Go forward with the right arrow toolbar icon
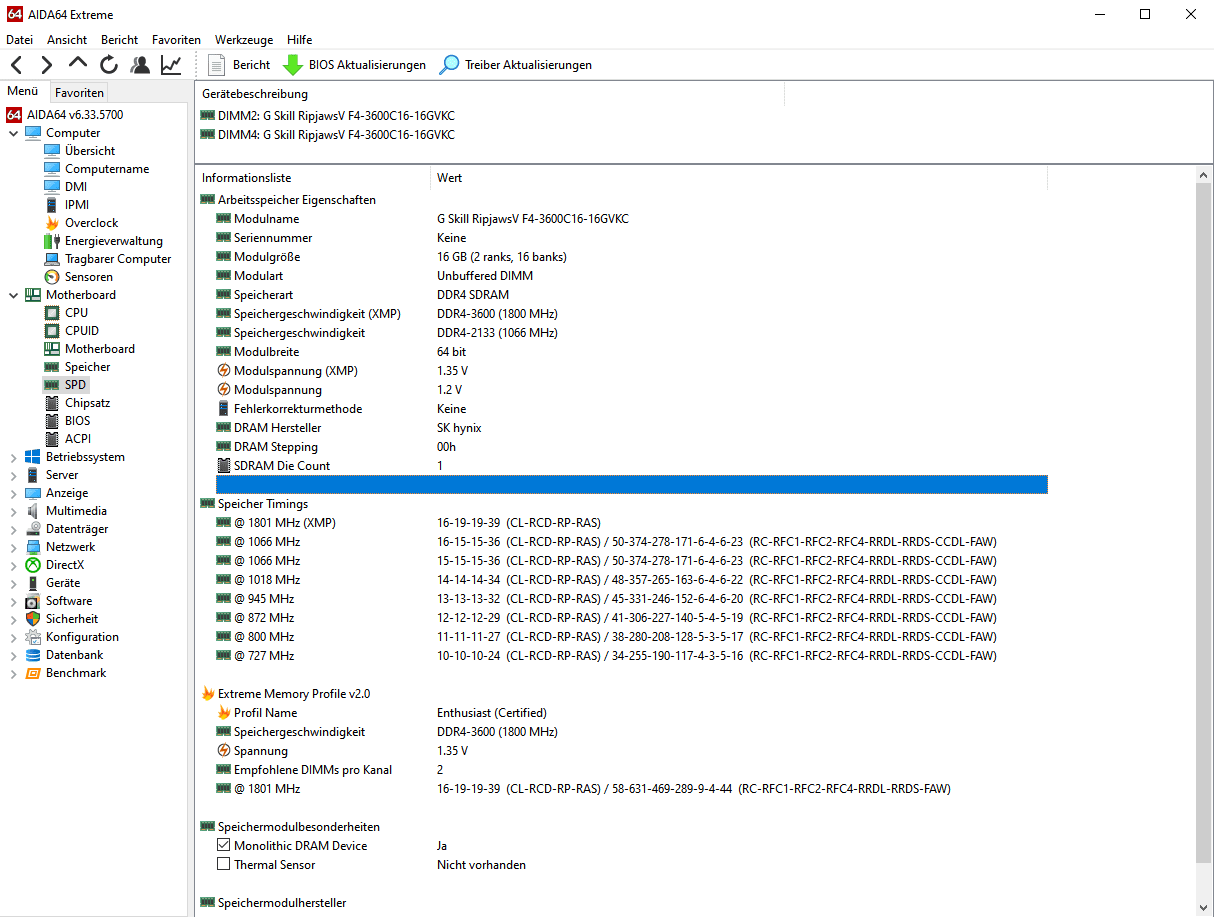The width and height of the screenshot is (1214, 917). pos(47,65)
